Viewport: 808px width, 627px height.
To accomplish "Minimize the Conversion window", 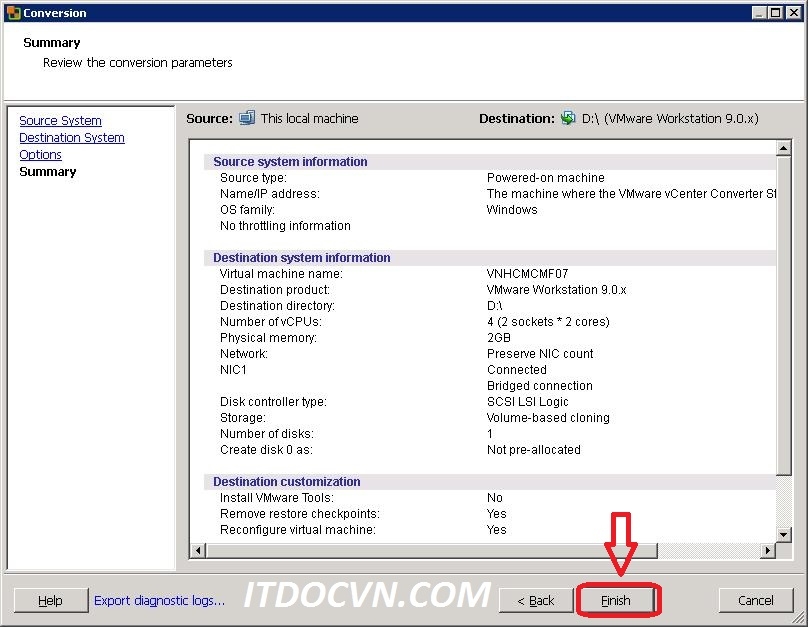I will [760, 13].
